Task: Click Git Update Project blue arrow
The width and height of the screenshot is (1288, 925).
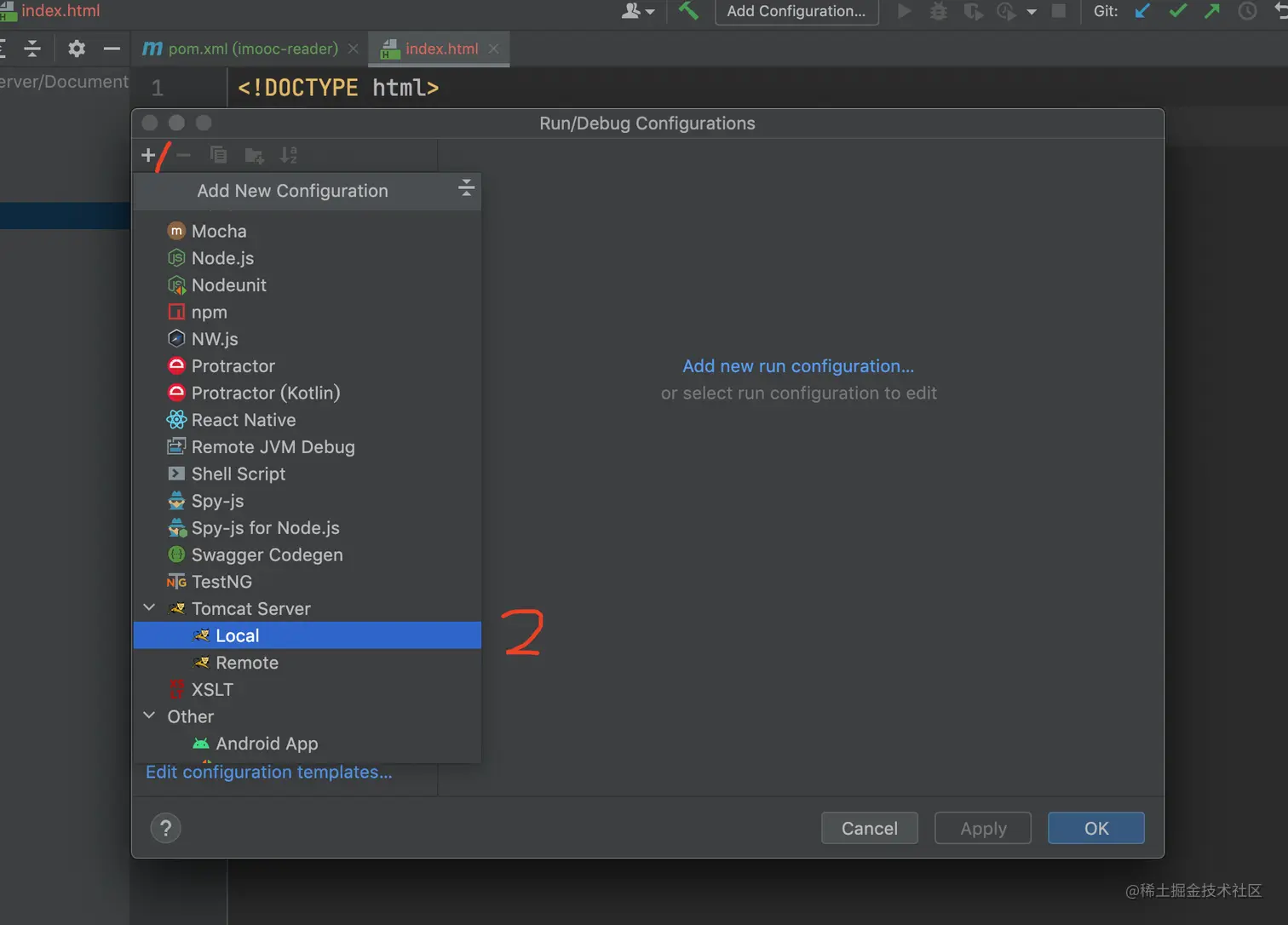Action: point(1142,11)
